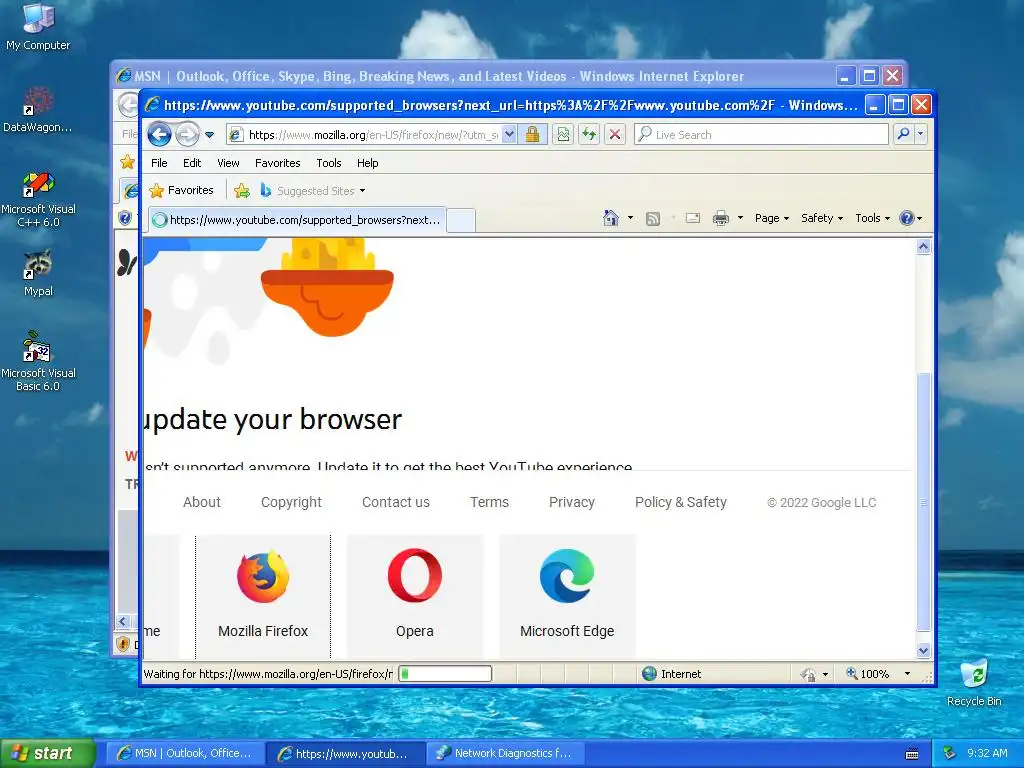Screen dimensions: 1024x768
Task: Click the Refresh page icon
Action: [589, 135]
